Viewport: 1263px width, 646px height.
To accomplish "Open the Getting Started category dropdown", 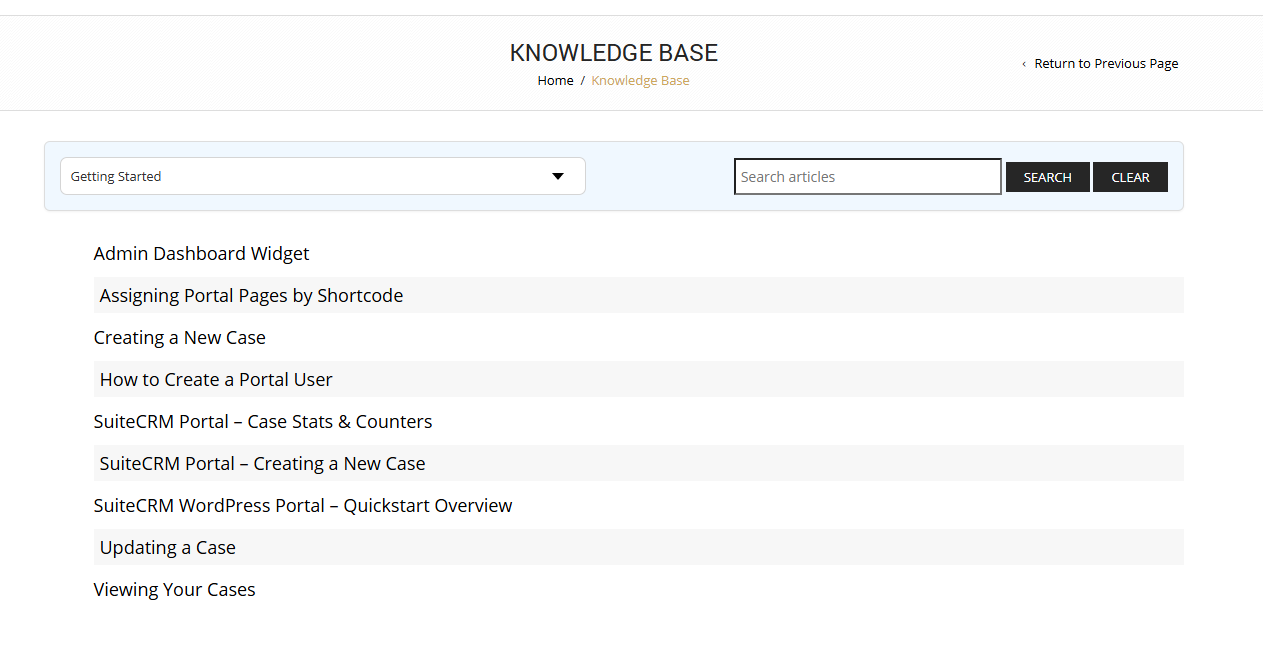I will coord(322,177).
